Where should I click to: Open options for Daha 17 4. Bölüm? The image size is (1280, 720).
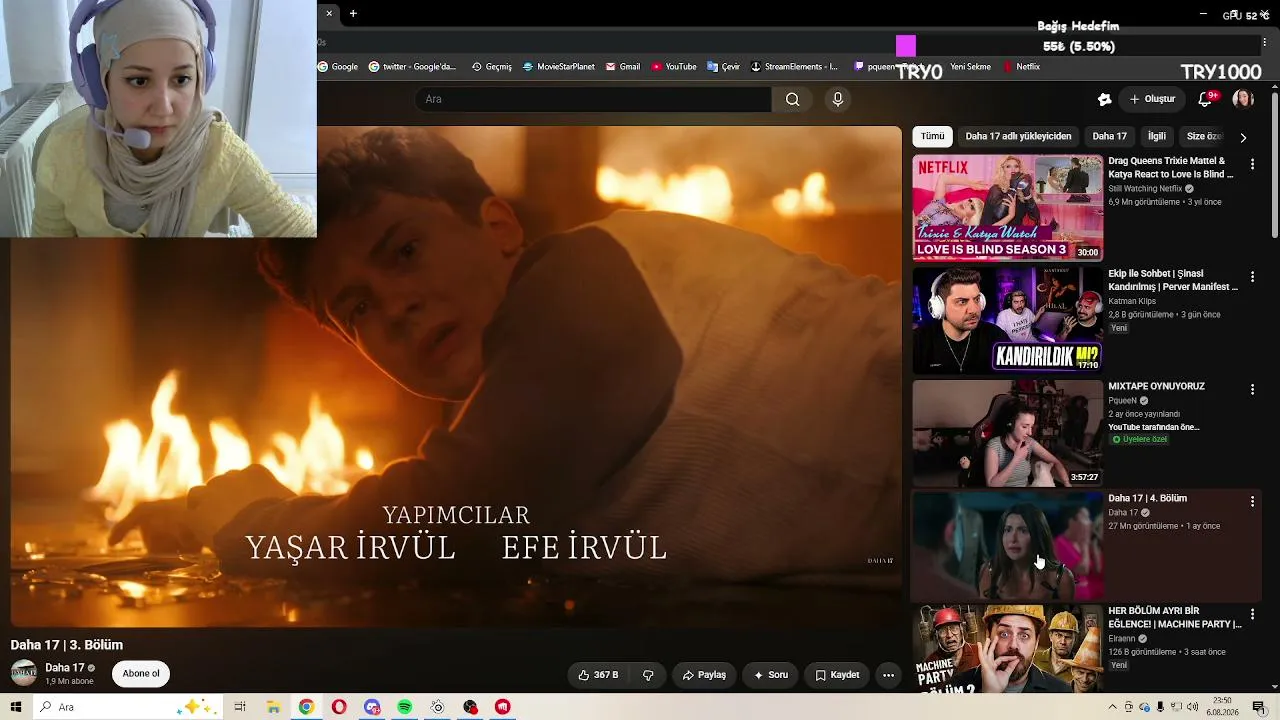(x=1252, y=501)
